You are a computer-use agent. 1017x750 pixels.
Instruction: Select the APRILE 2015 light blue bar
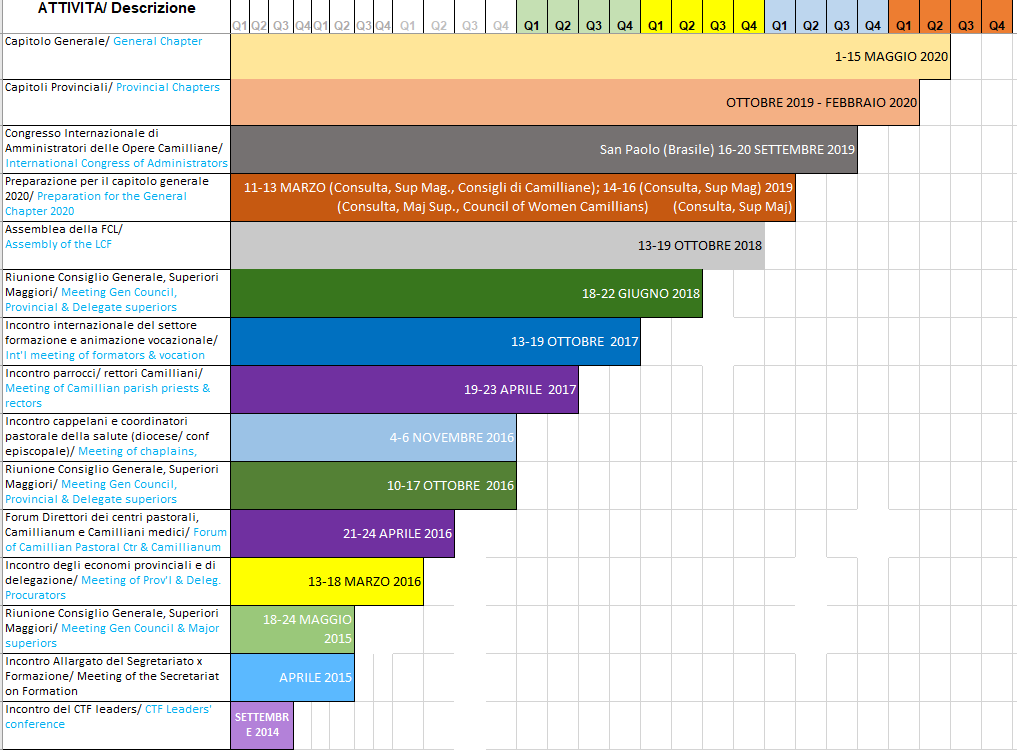[x=292, y=677]
